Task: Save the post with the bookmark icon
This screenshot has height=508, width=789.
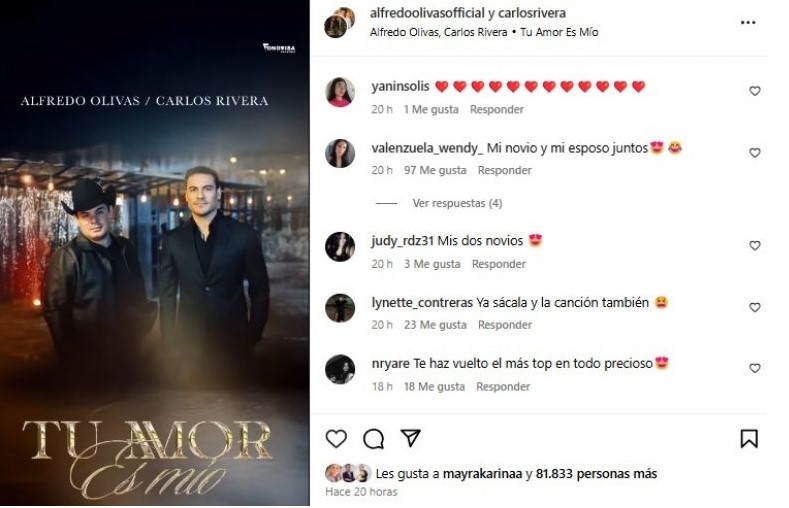Action: pos(749,439)
